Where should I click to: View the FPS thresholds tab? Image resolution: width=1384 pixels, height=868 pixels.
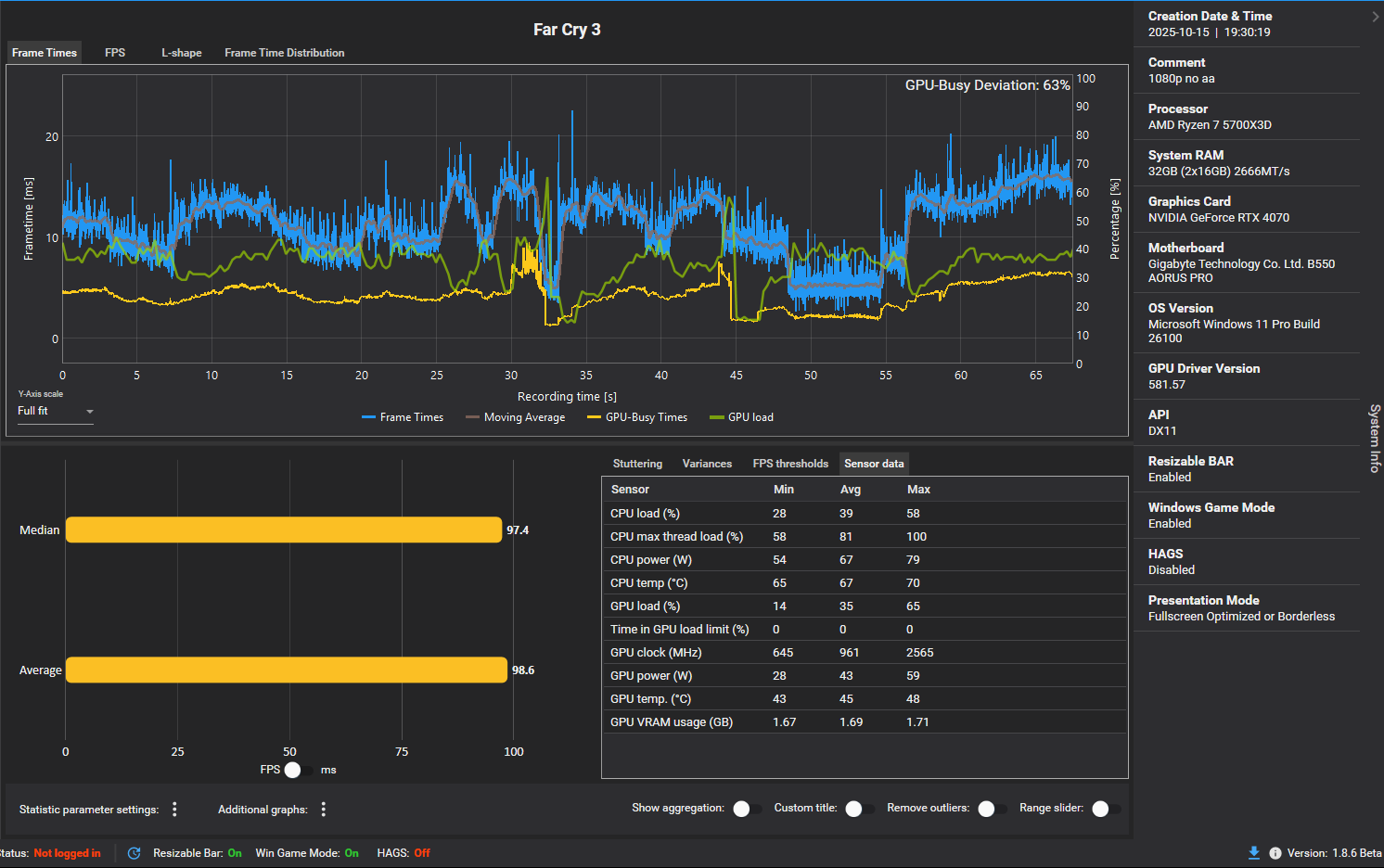click(790, 464)
